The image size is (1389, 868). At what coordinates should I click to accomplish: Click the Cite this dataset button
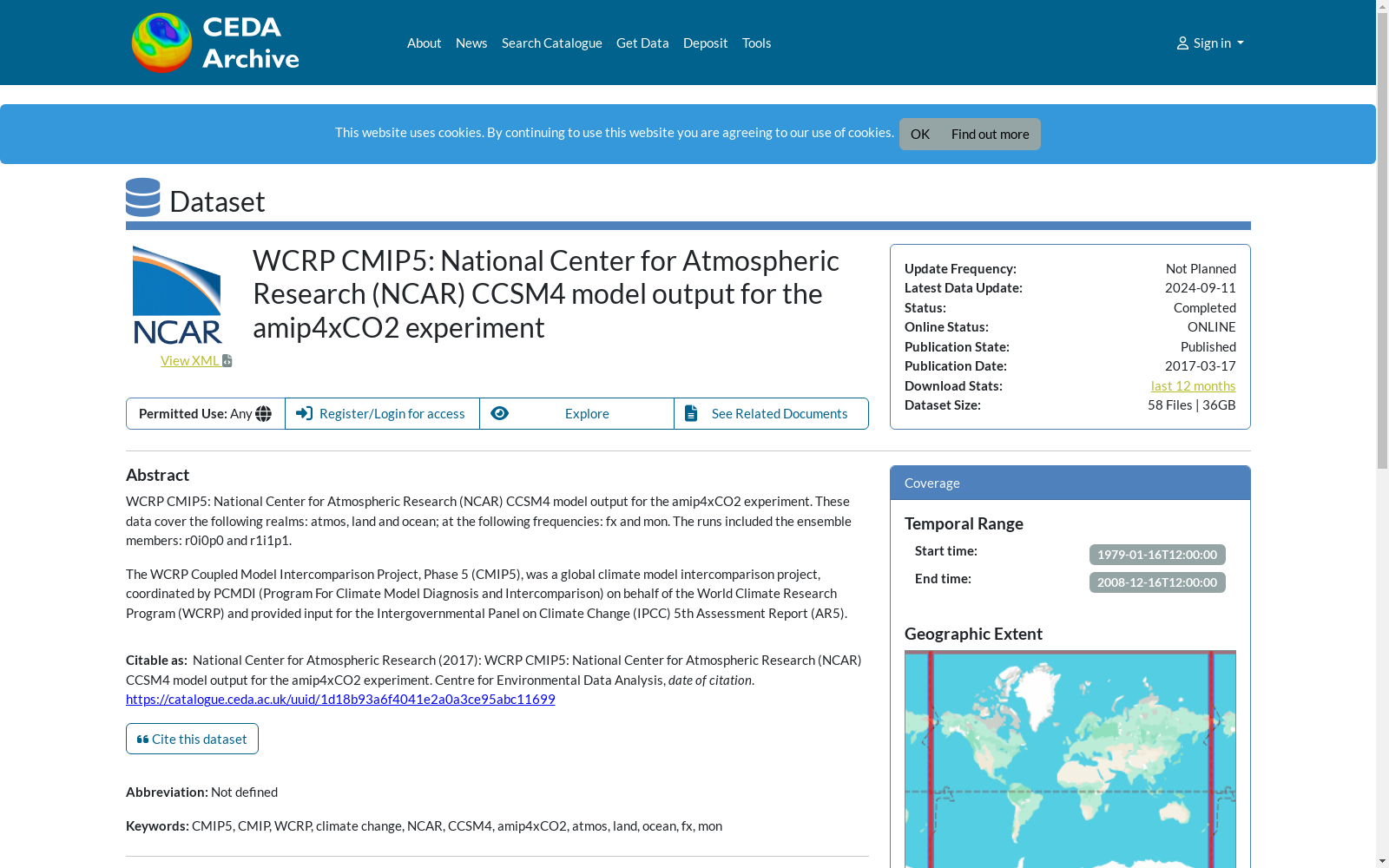[x=192, y=739]
